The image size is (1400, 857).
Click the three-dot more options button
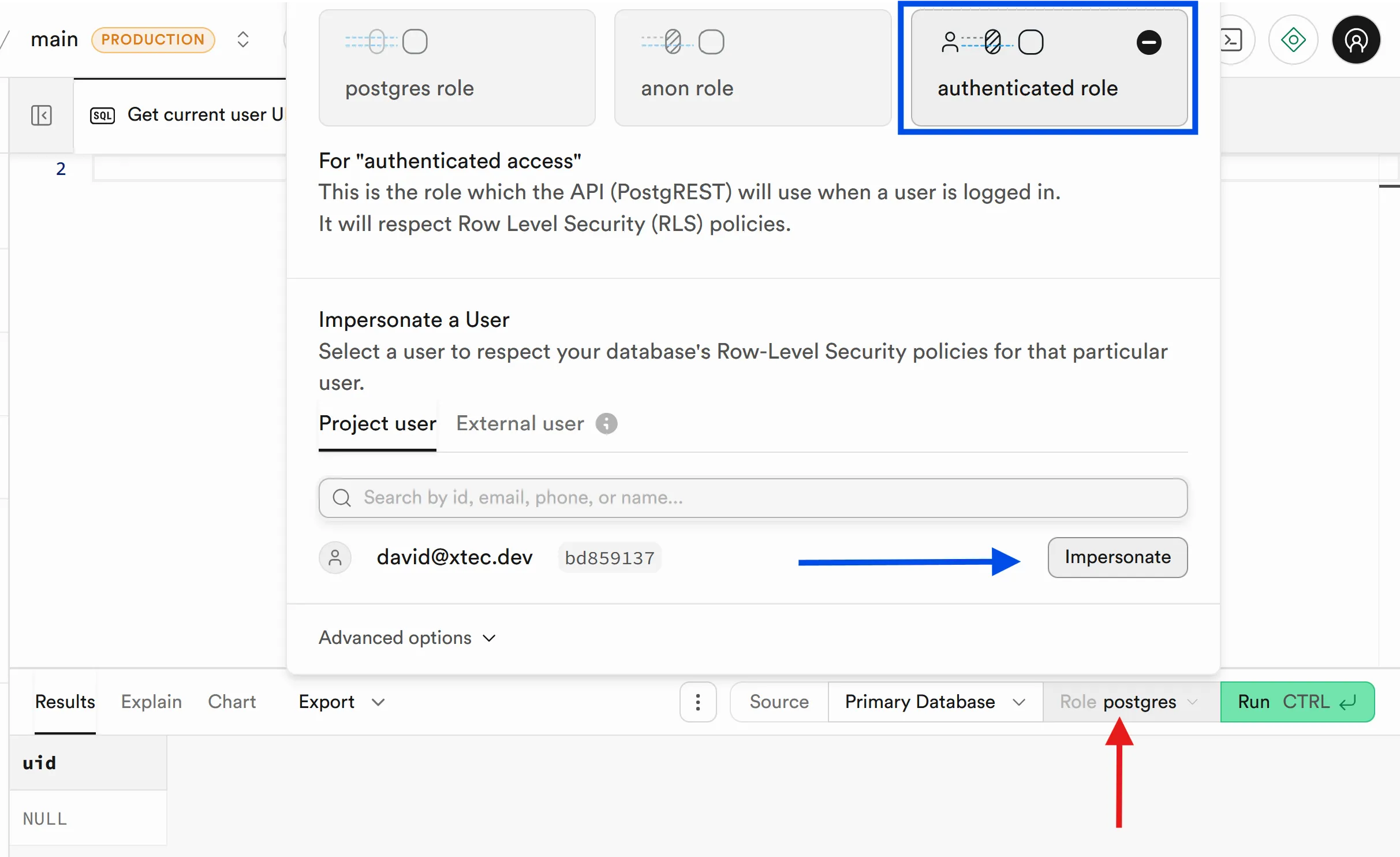pyautogui.click(x=698, y=702)
